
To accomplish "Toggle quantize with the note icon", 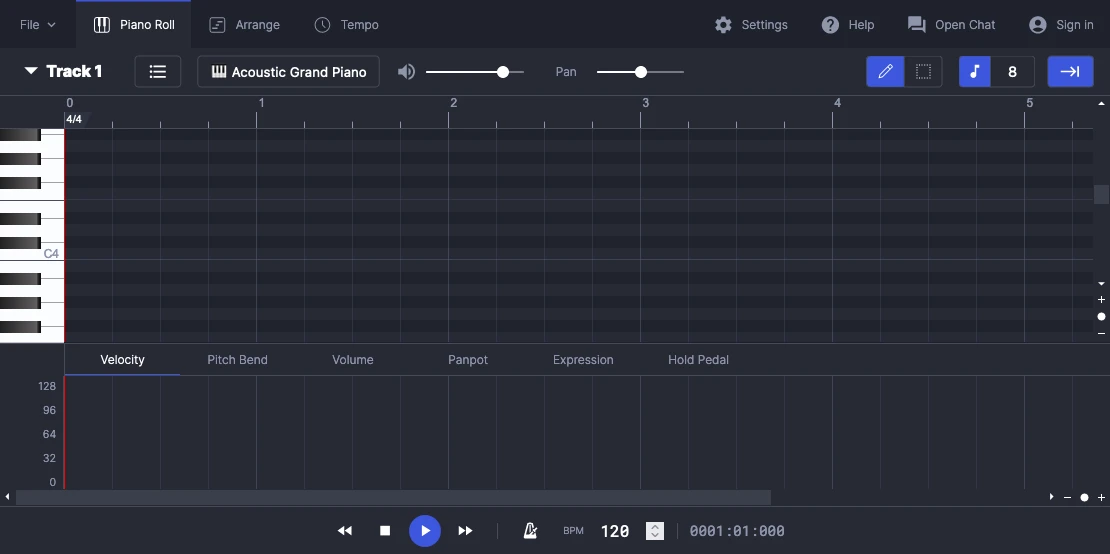I will [975, 71].
